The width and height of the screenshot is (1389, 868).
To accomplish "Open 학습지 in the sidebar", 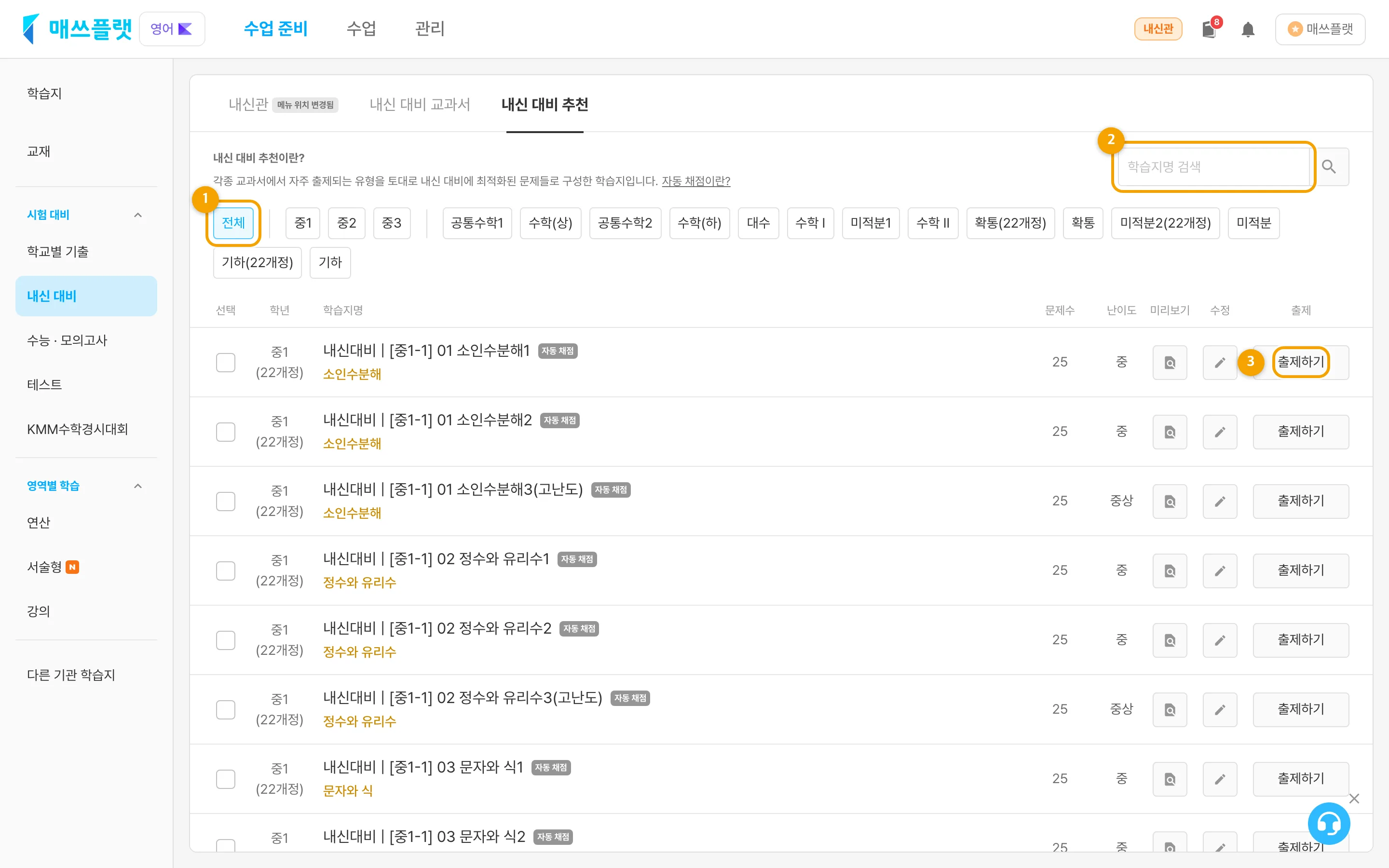I will point(44,93).
